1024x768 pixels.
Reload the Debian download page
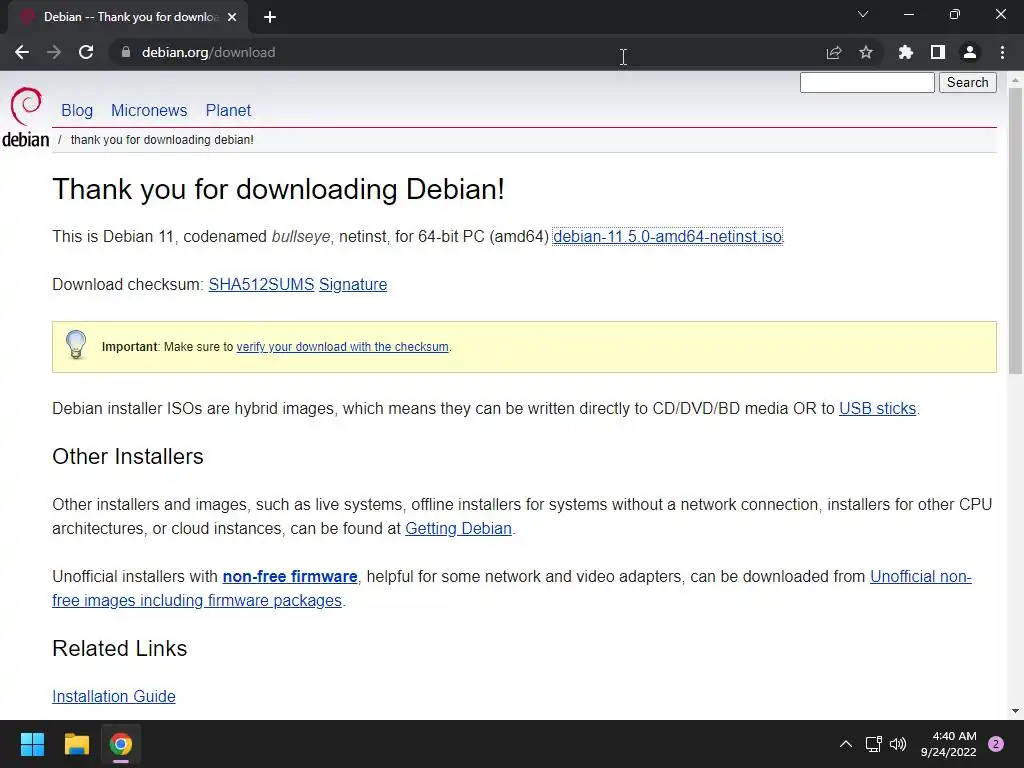coord(86,52)
